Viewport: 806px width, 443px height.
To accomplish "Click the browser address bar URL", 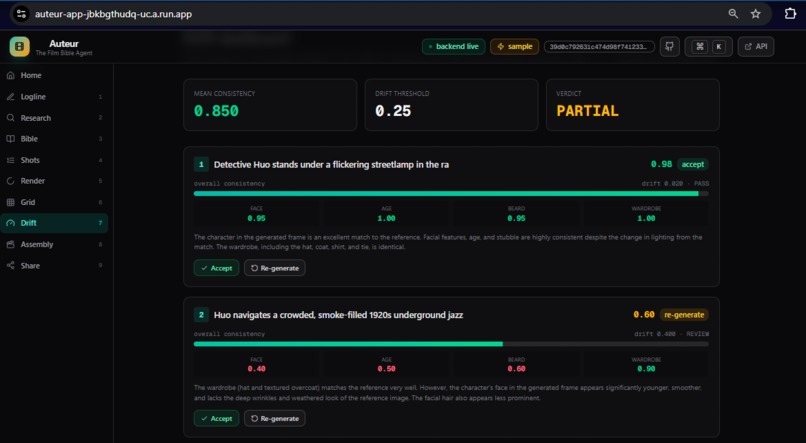I will click(113, 14).
